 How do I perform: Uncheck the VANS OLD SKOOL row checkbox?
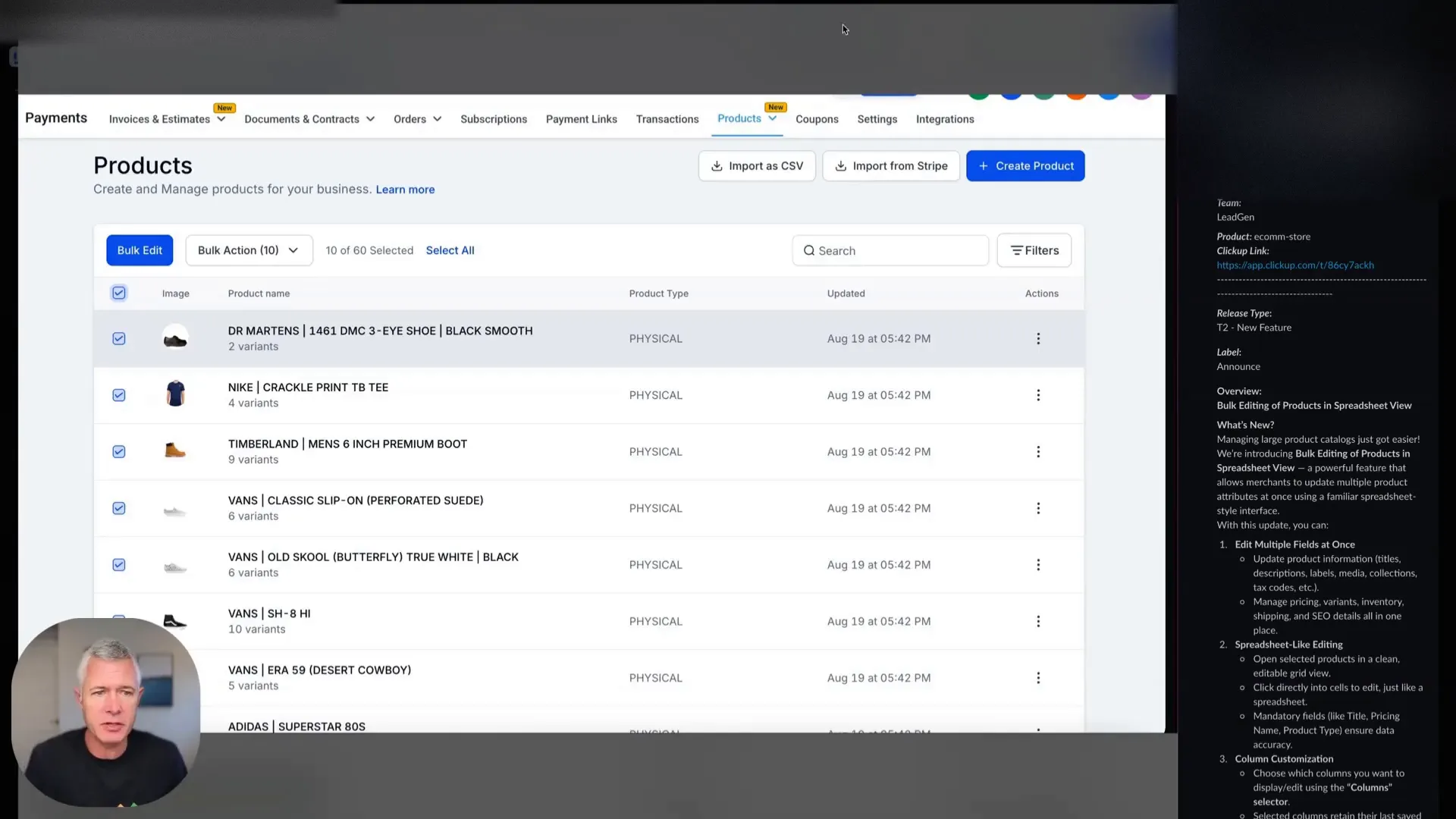click(x=118, y=565)
